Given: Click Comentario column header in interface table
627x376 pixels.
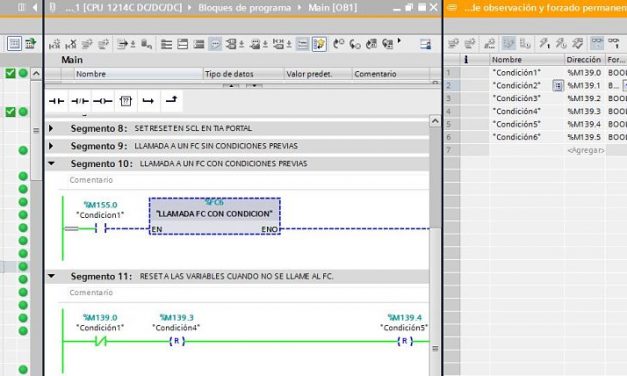Looking at the screenshot, I should (391, 74).
